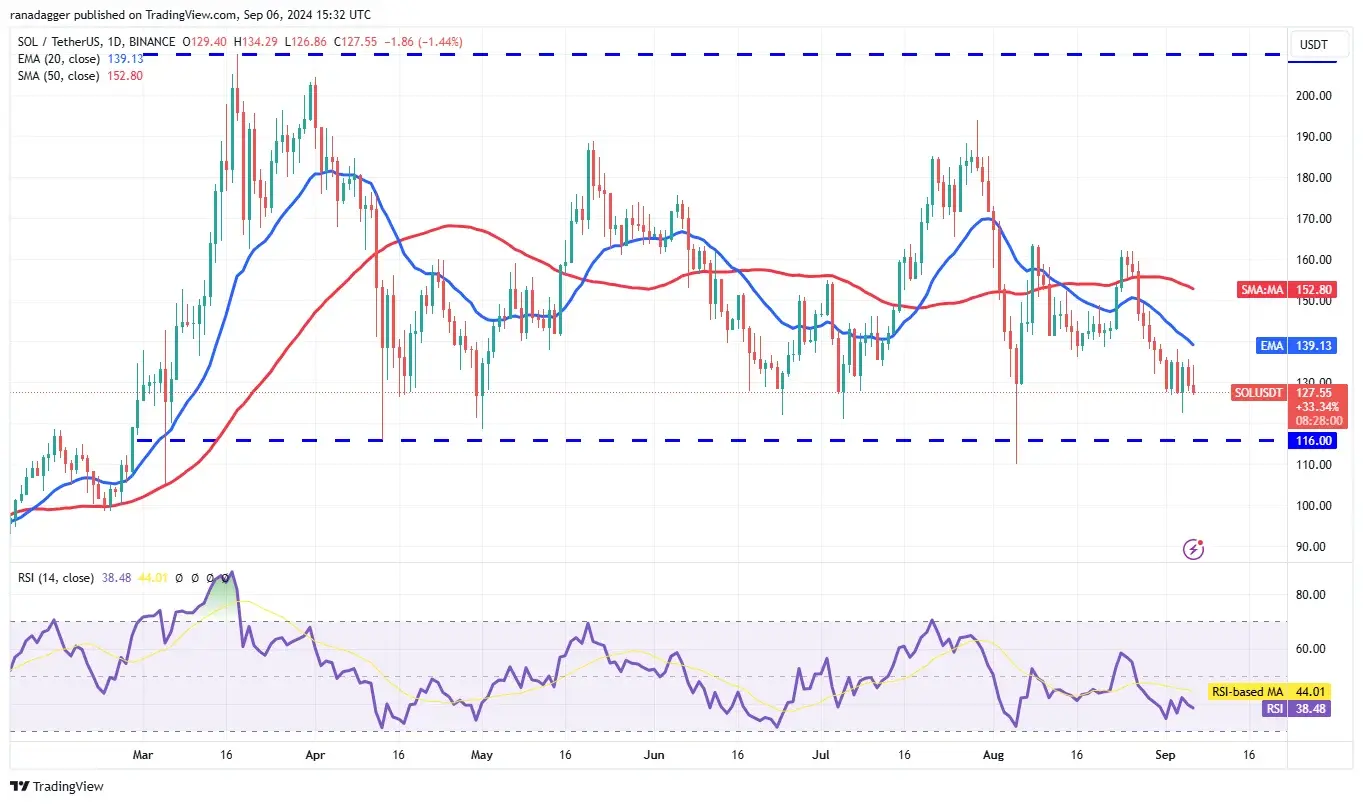Click the RSI-based MA 44.01 label
Image resolution: width=1363 pixels, height=804 pixels.
point(1270,691)
